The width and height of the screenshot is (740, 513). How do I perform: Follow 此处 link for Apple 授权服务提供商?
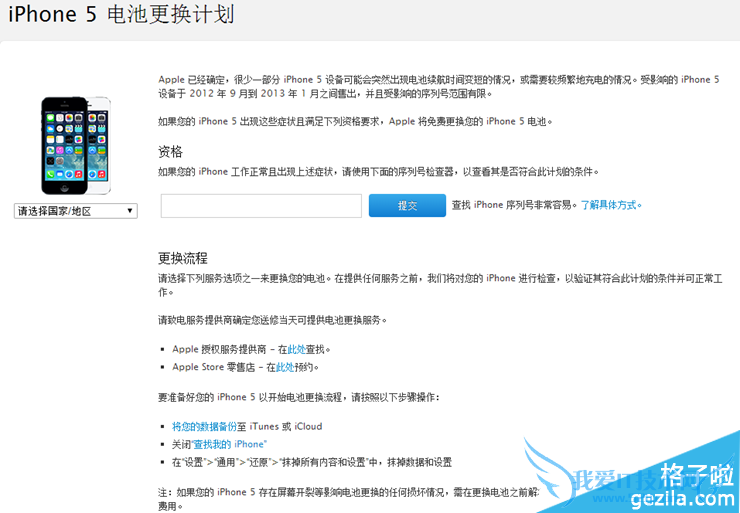tap(296, 350)
